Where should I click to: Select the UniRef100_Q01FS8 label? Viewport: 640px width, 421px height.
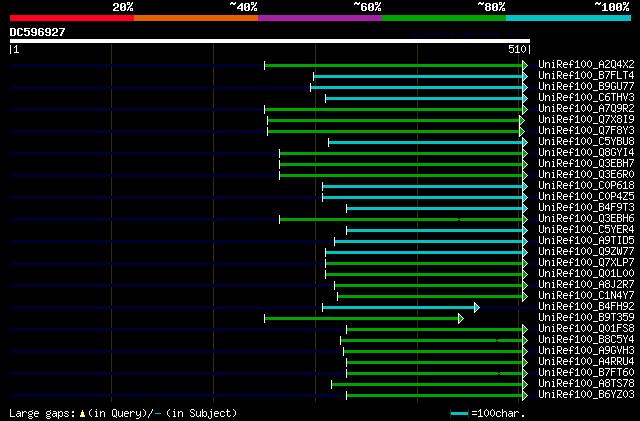[x=586, y=329]
